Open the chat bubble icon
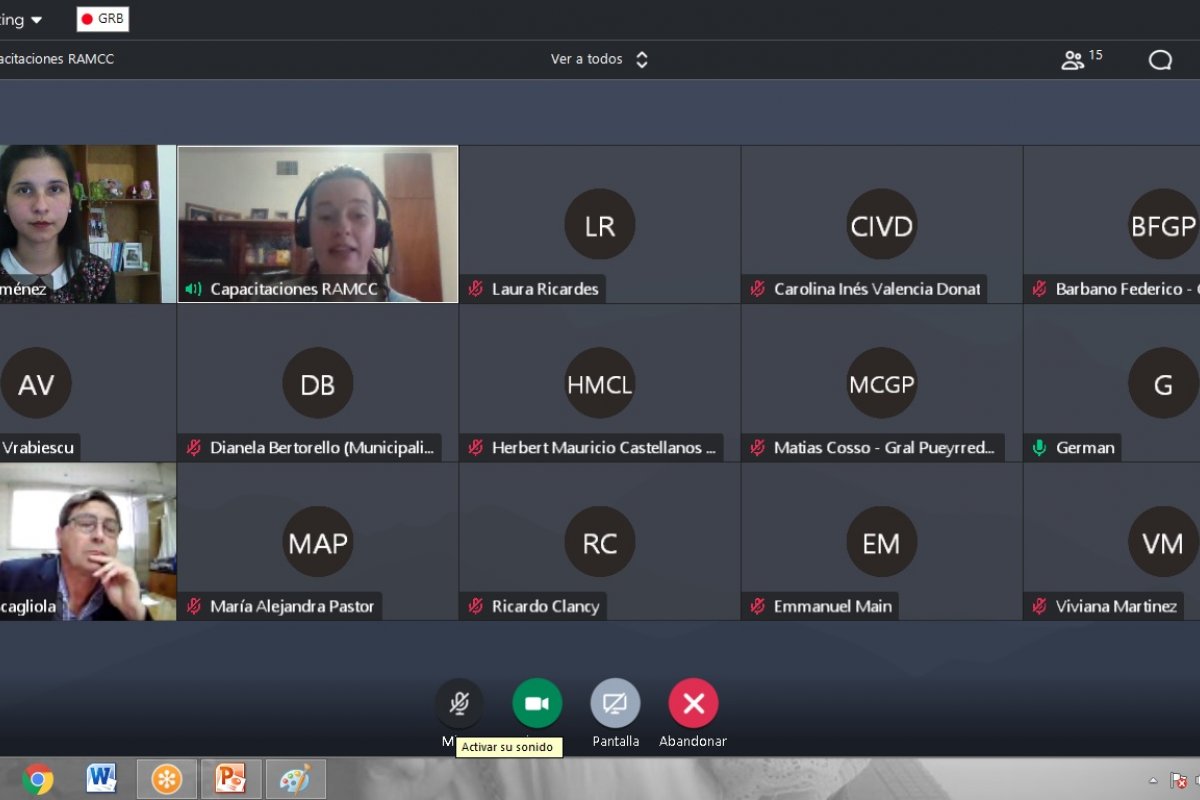1200x800 pixels. (x=1160, y=60)
